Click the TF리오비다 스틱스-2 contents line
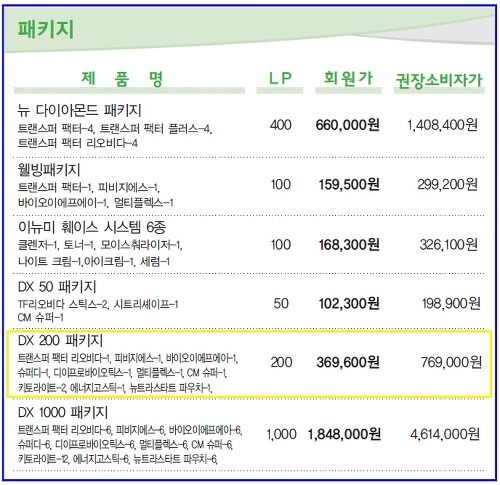 pos(98,304)
